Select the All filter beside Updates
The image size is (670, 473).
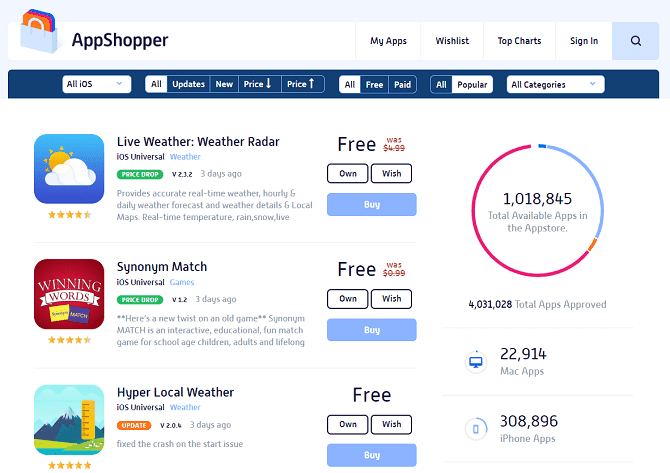(156, 84)
